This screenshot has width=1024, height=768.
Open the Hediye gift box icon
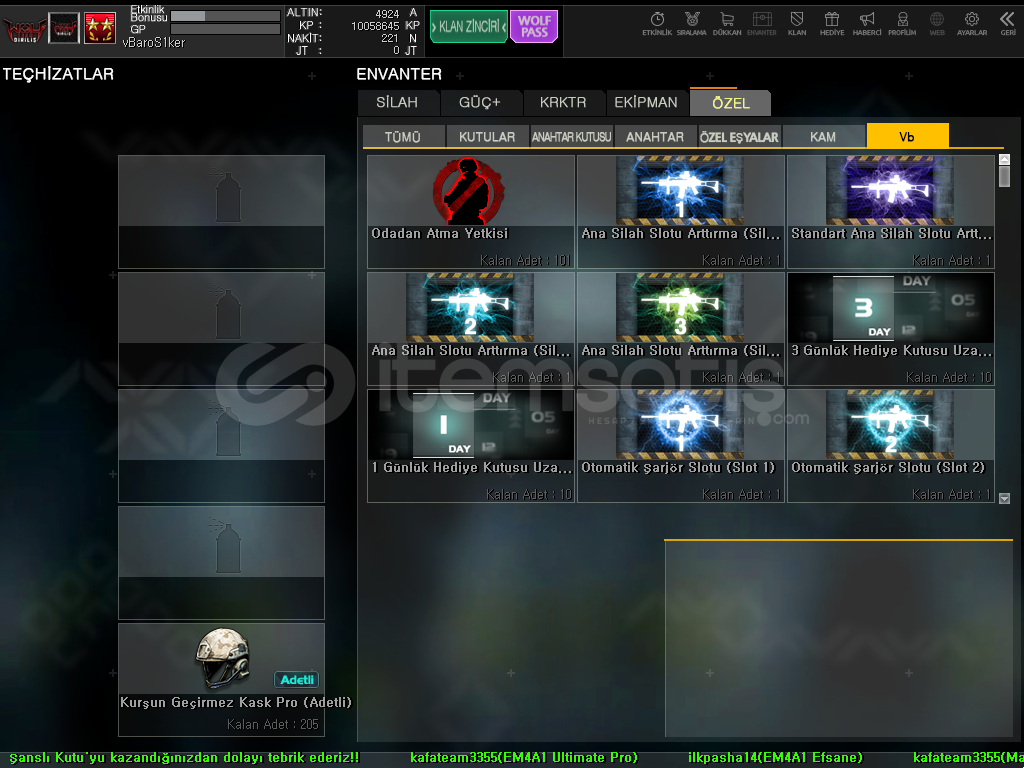832,24
